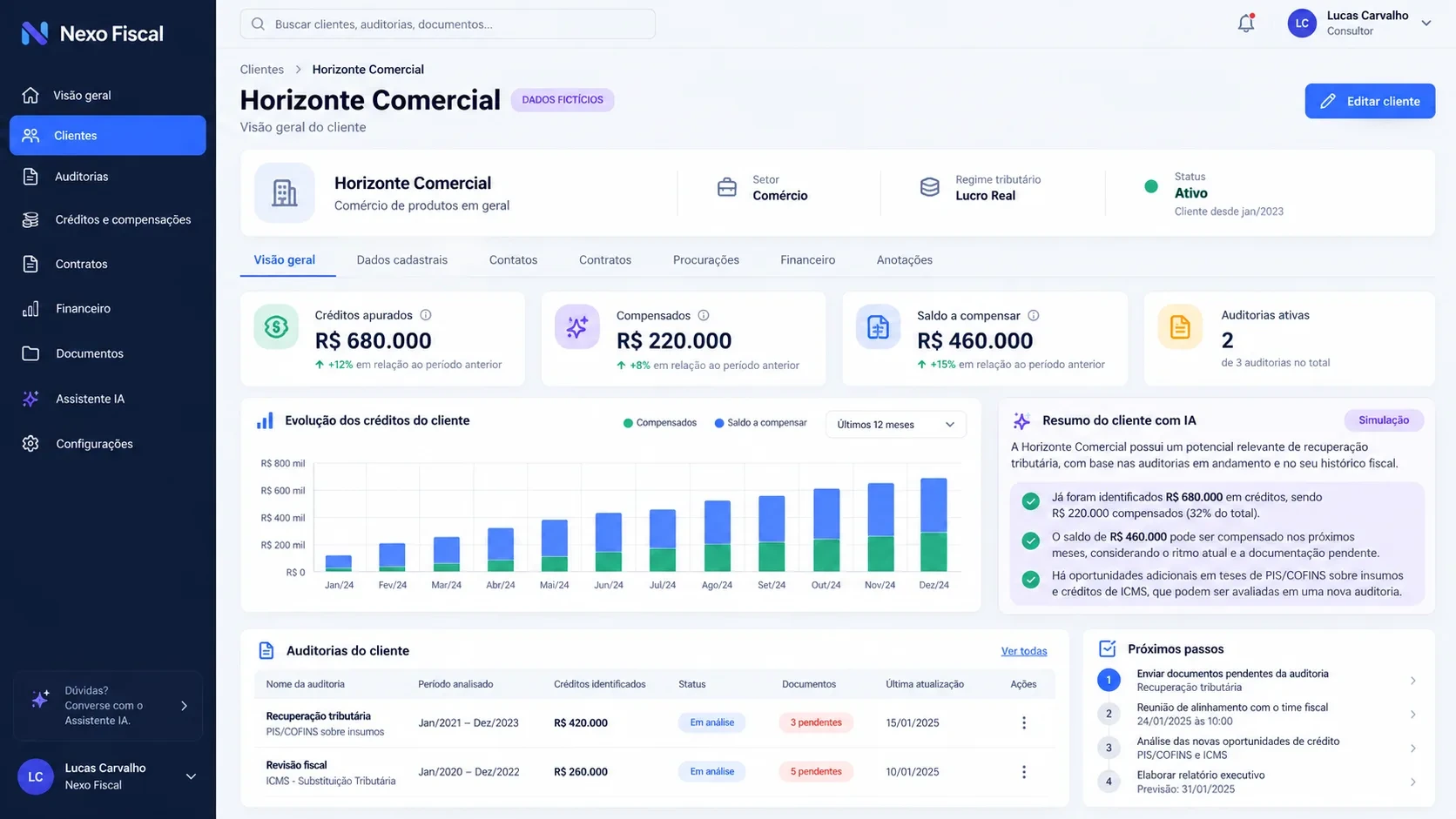Open Configurações in the sidebar
This screenshot has height=819, width=1456.
[108, 444]
